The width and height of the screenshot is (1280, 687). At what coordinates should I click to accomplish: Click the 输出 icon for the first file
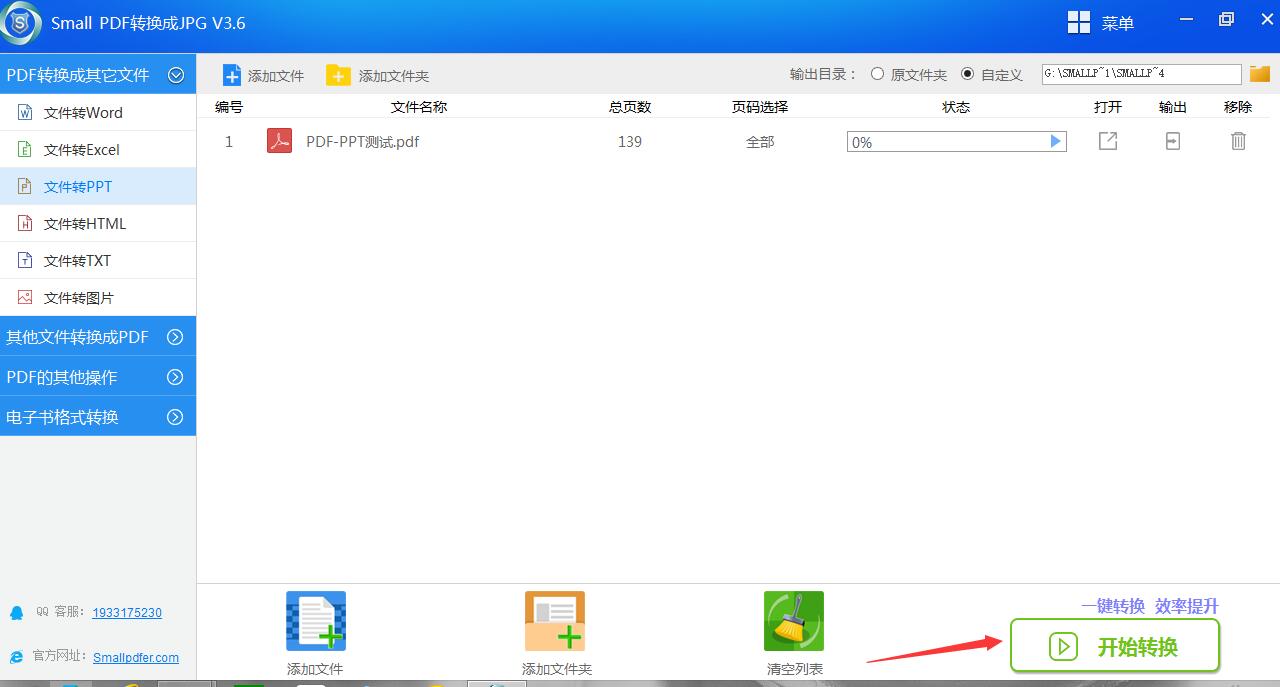click(x=1171, y=141)
